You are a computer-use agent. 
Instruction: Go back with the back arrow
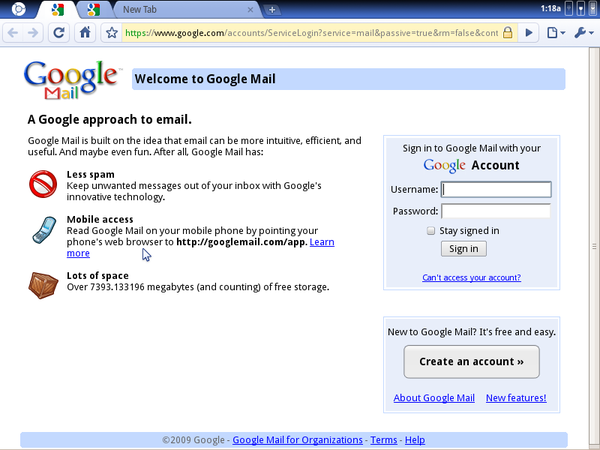click(13, 33)
